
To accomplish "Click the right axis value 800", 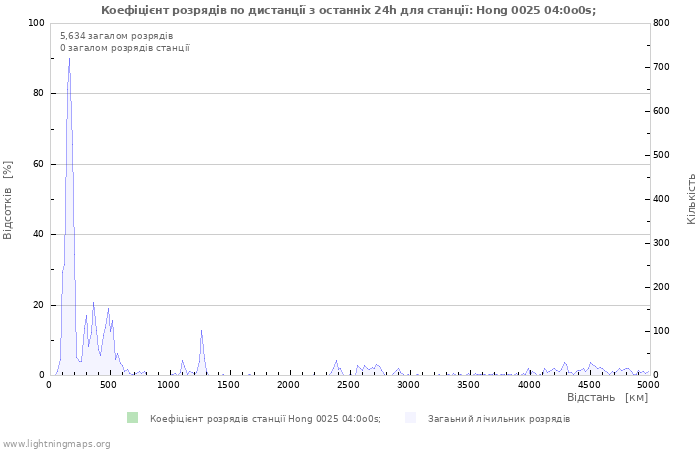I will (x=662, y=23).
